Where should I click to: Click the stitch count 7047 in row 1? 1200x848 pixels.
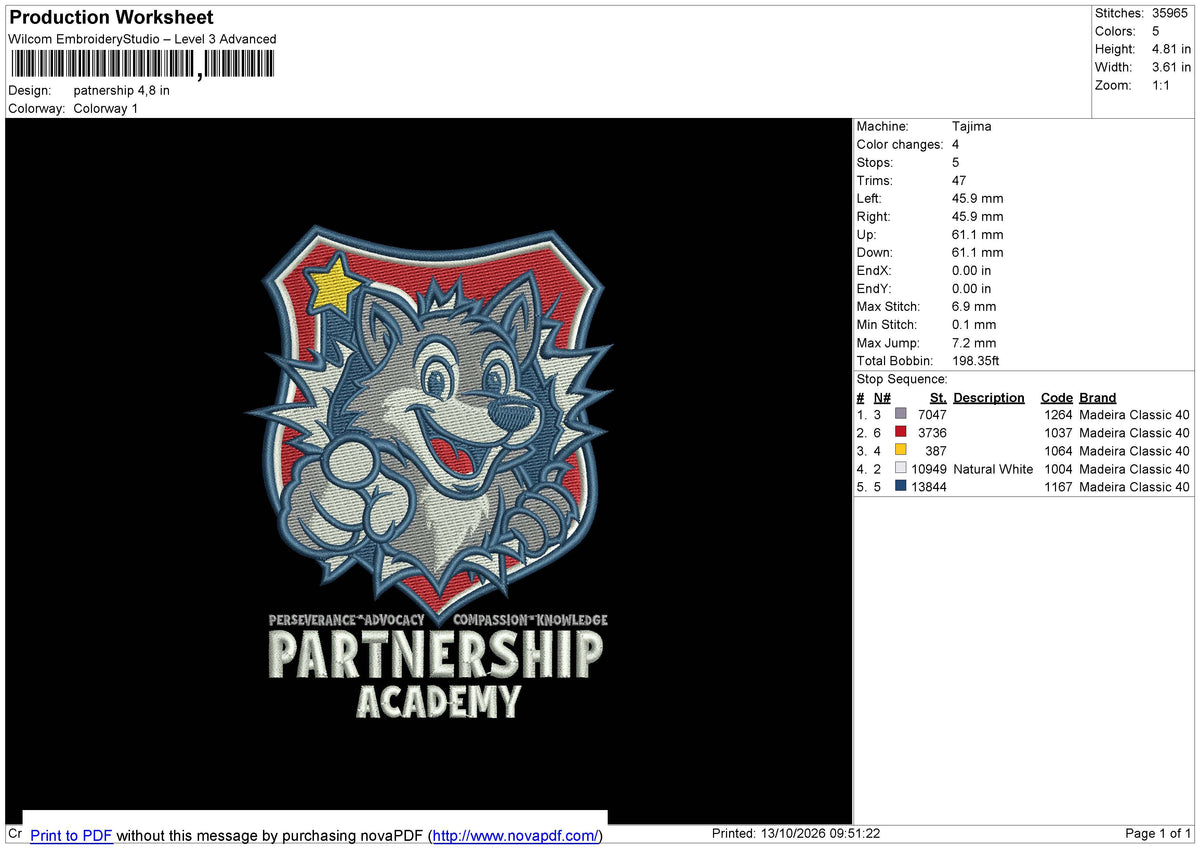pyautogui.click(x=932, y=414)
